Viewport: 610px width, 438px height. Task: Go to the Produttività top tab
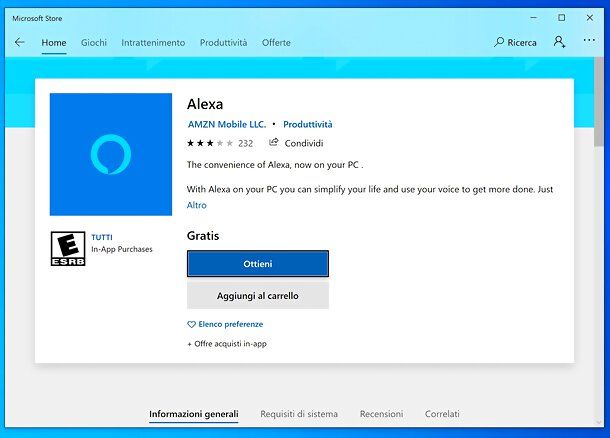223,42
